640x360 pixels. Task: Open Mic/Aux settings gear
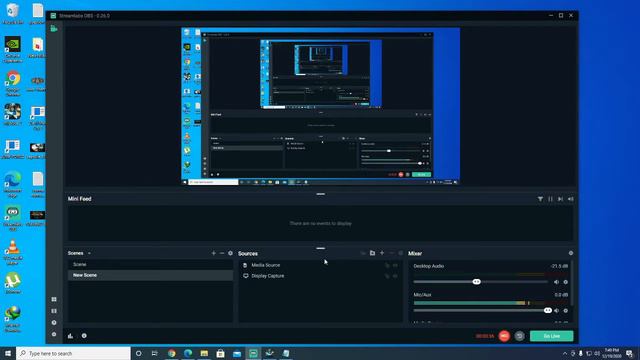click(x=566, y=311)
